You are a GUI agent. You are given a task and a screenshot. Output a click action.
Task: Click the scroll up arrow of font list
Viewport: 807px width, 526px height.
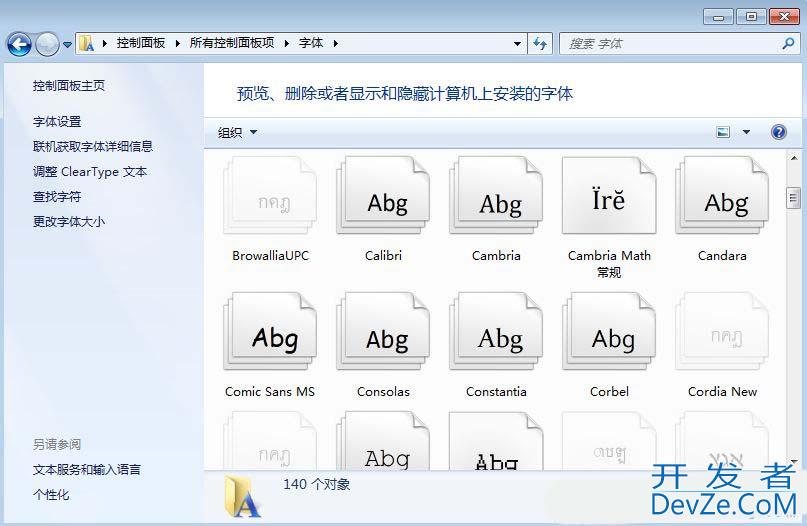click(794, 159)
